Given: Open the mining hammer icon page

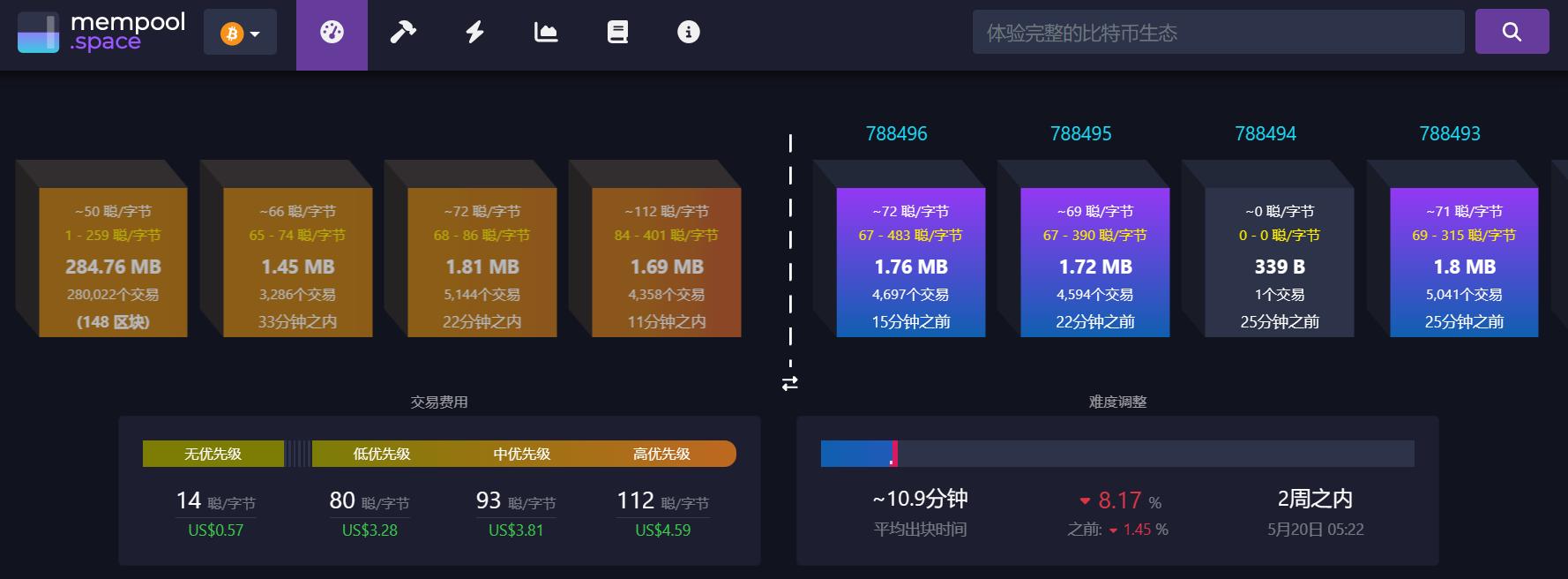Looking at the screenshot, I should click(403, 34).
